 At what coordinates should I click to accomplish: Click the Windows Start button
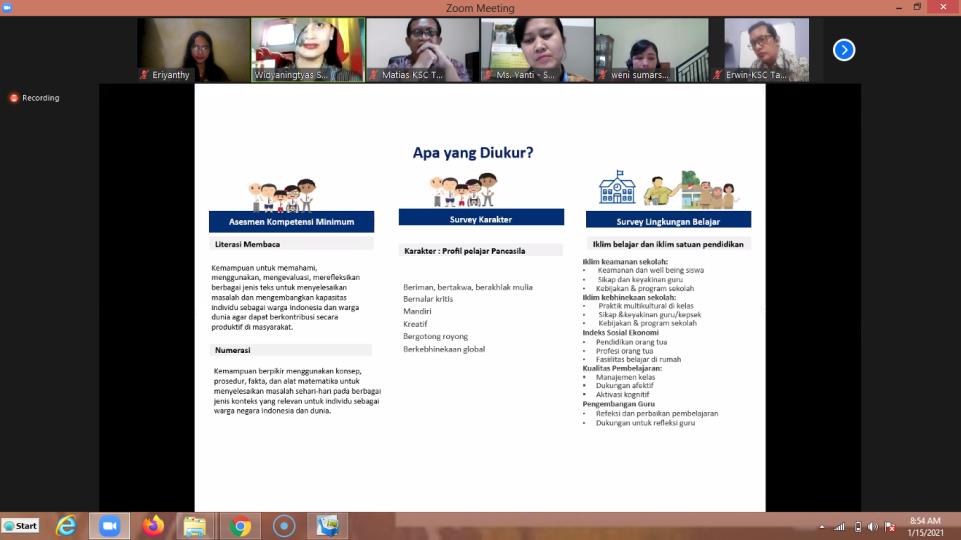pyautogui.click(x=21, y=526)
